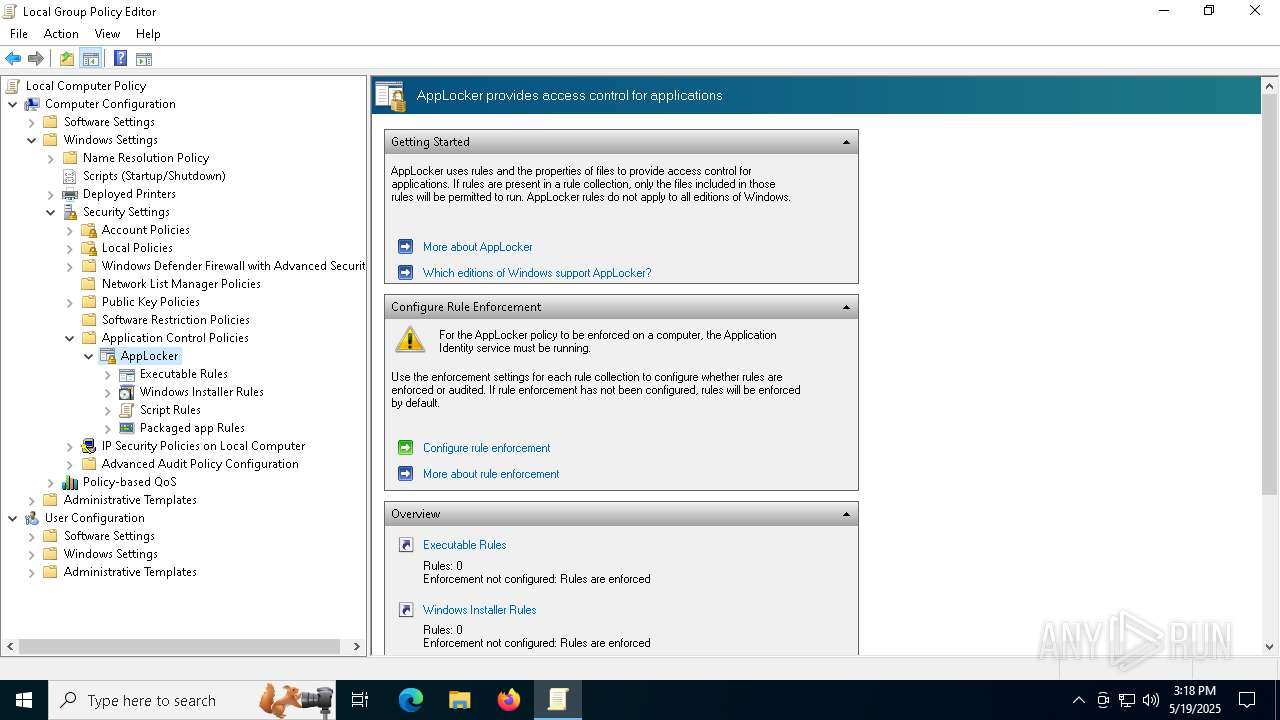The width and height of the screenshot is (1280, 720).
Task: Toggle Show/Hide Action Pane icon
Action: 144,59
